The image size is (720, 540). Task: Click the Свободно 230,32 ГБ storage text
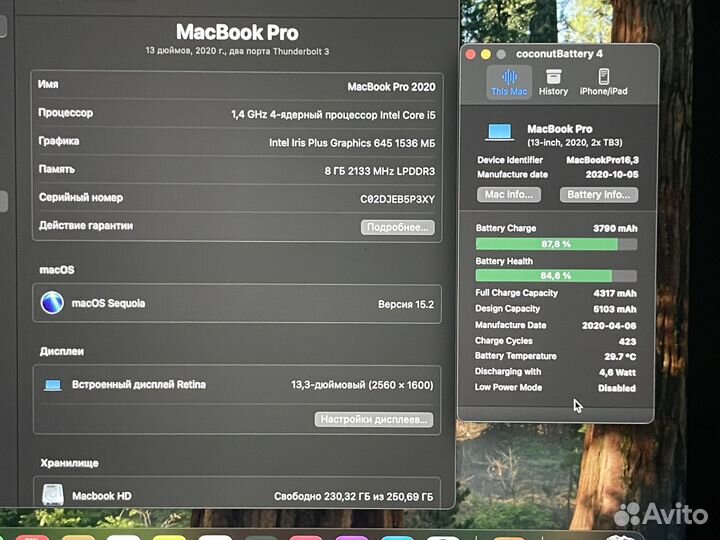coord(354,496)
